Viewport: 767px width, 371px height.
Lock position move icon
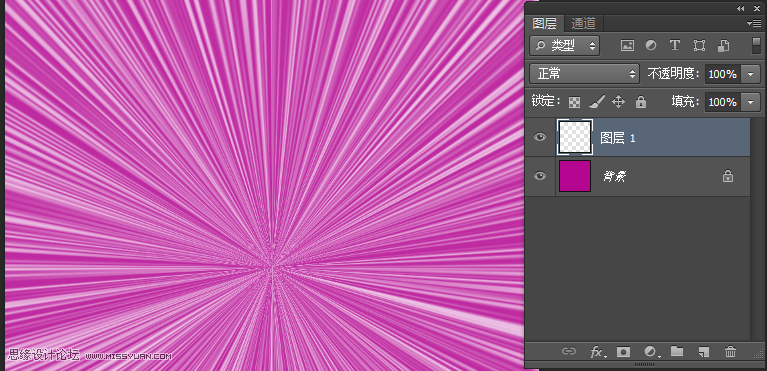(619, 102)
